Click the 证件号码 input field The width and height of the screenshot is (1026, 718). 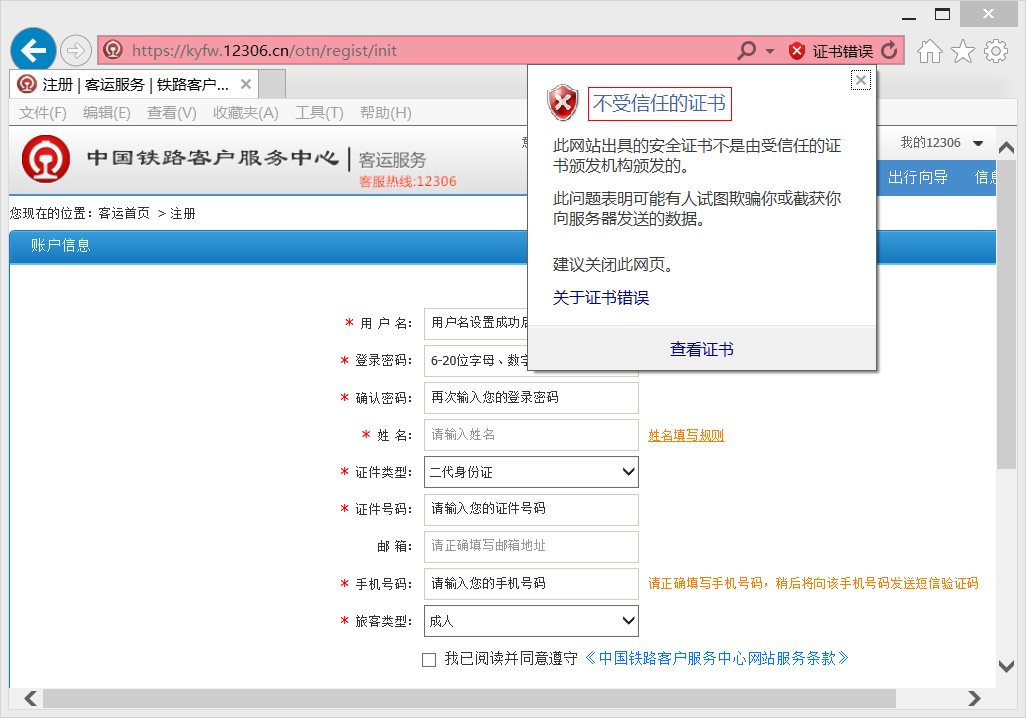[x=531, y=509]
